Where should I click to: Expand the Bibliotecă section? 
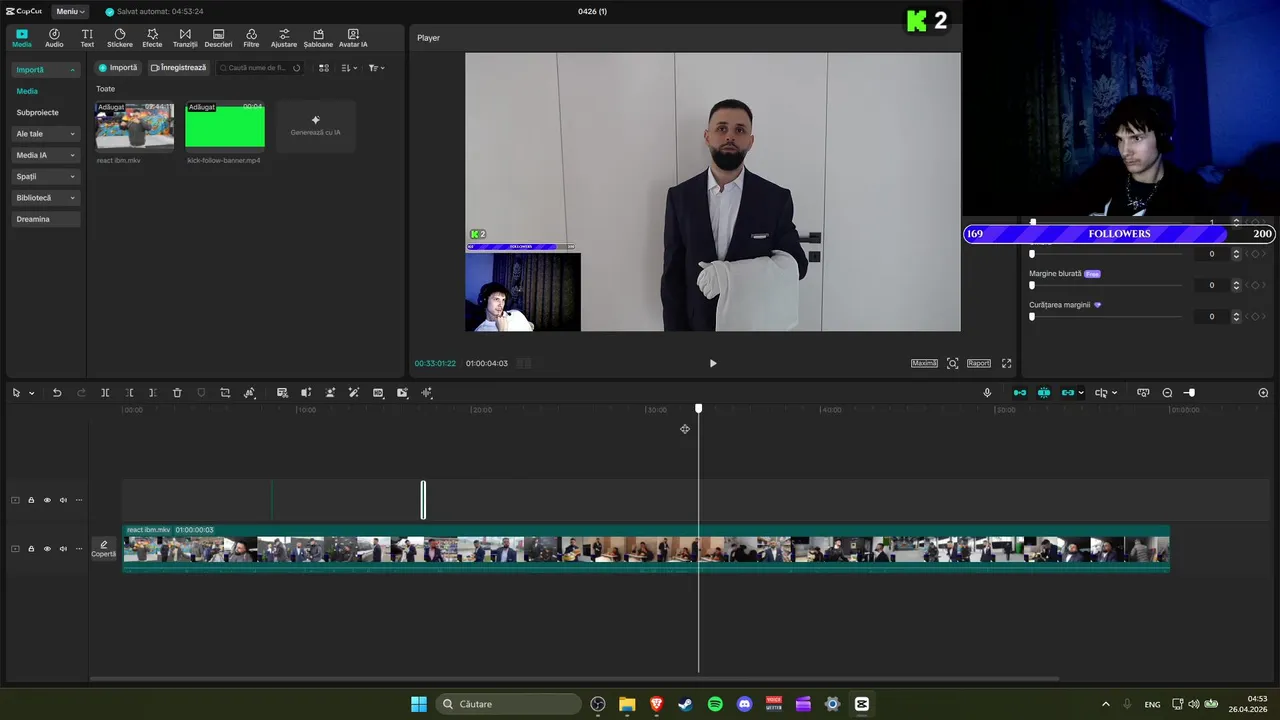tap(46, 198)
